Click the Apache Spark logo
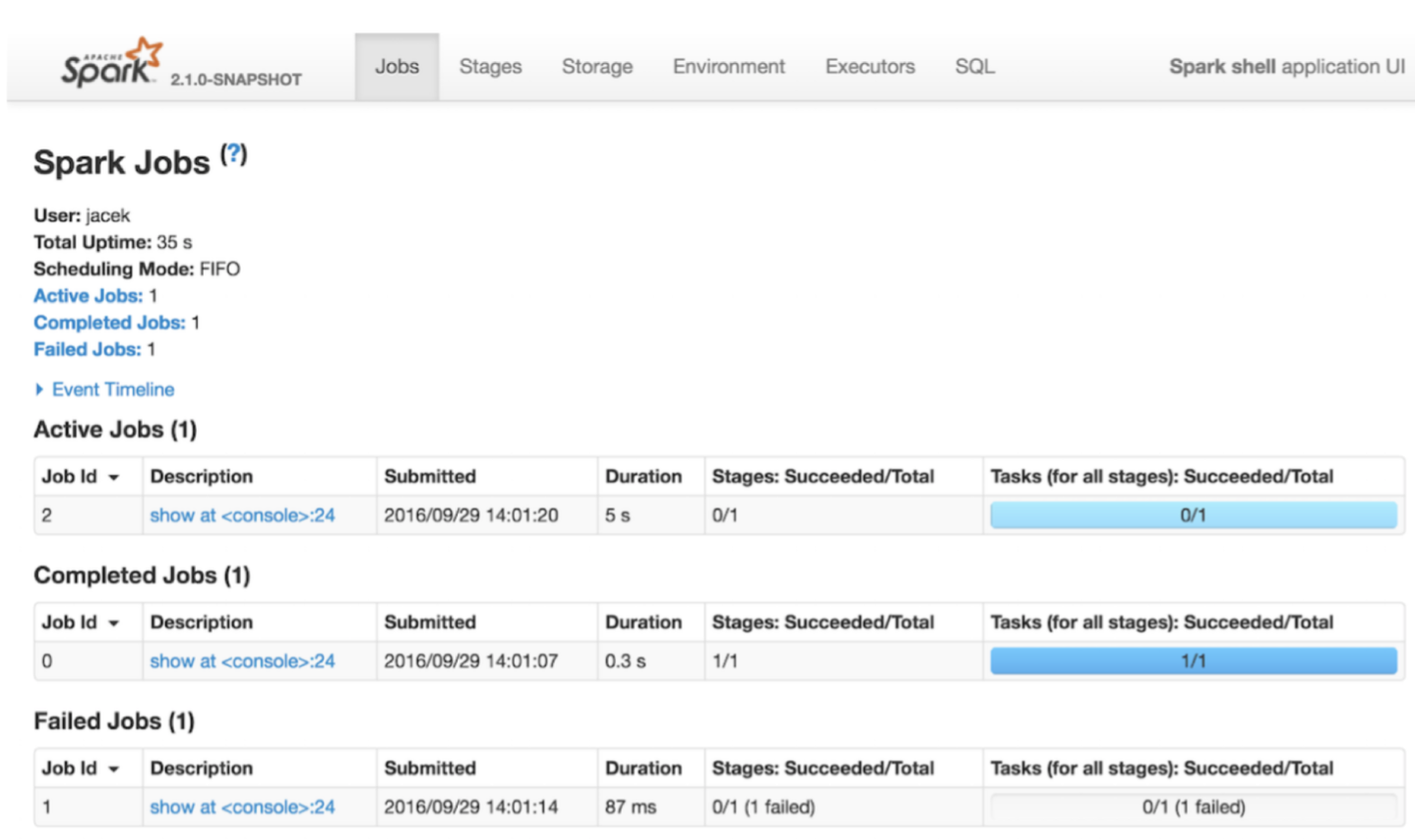Screen dimensions: 1415x840 110,63
